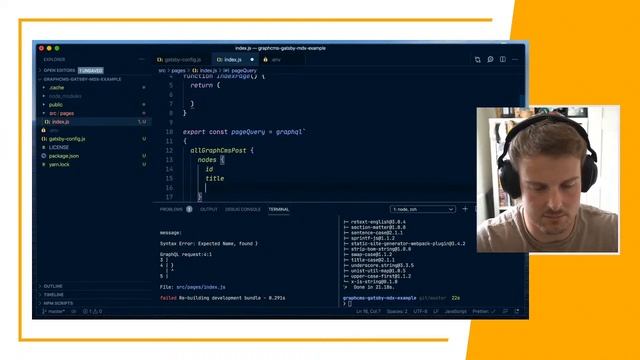This screenshot has height=360, width=640.
Task: Switch to the Output panel tab
Action: click(209, 209)
